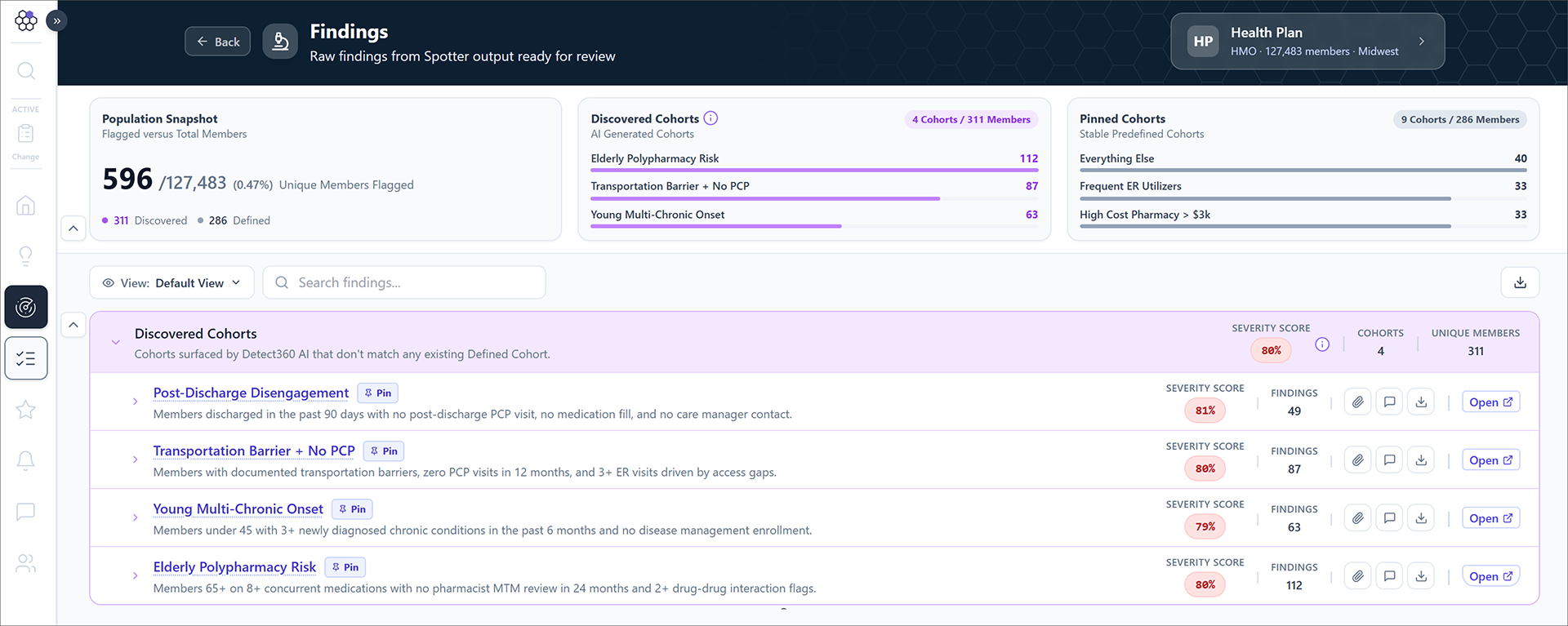Open the Elderly Polypharmacy Risk cohort via Open button
1568x626 pixels.
click(x=1490, y=576)
